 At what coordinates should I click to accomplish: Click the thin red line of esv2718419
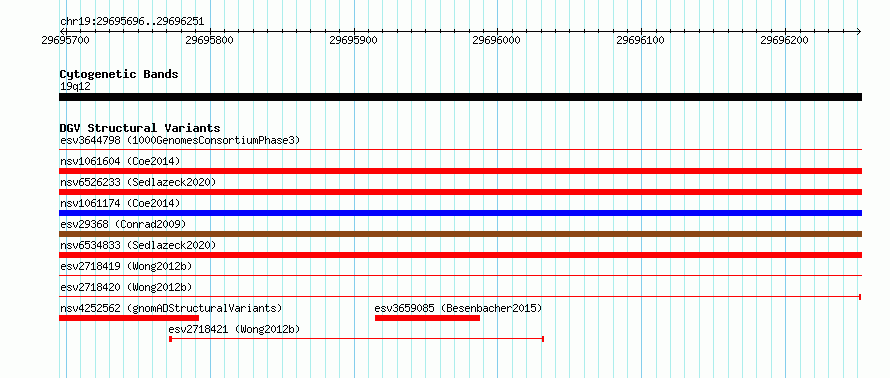pos(460,276)
